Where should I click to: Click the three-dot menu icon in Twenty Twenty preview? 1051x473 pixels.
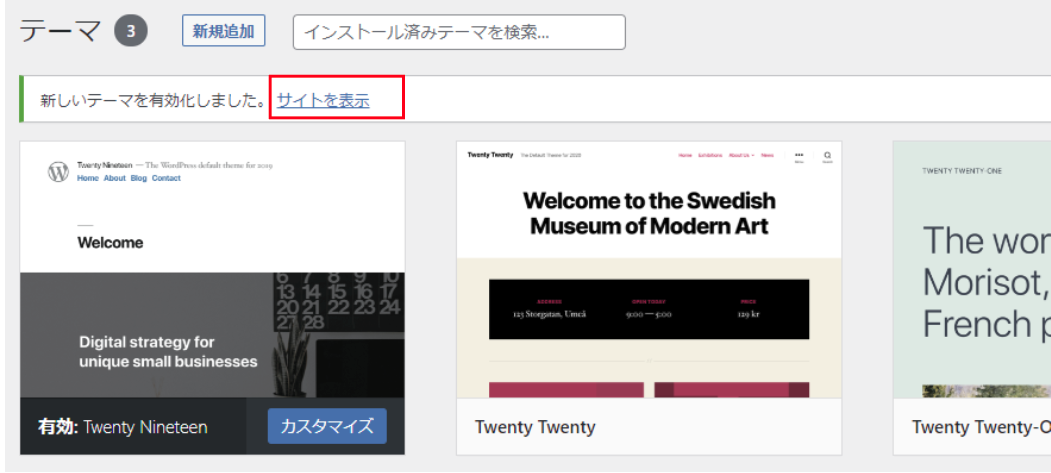pos(799,156)
